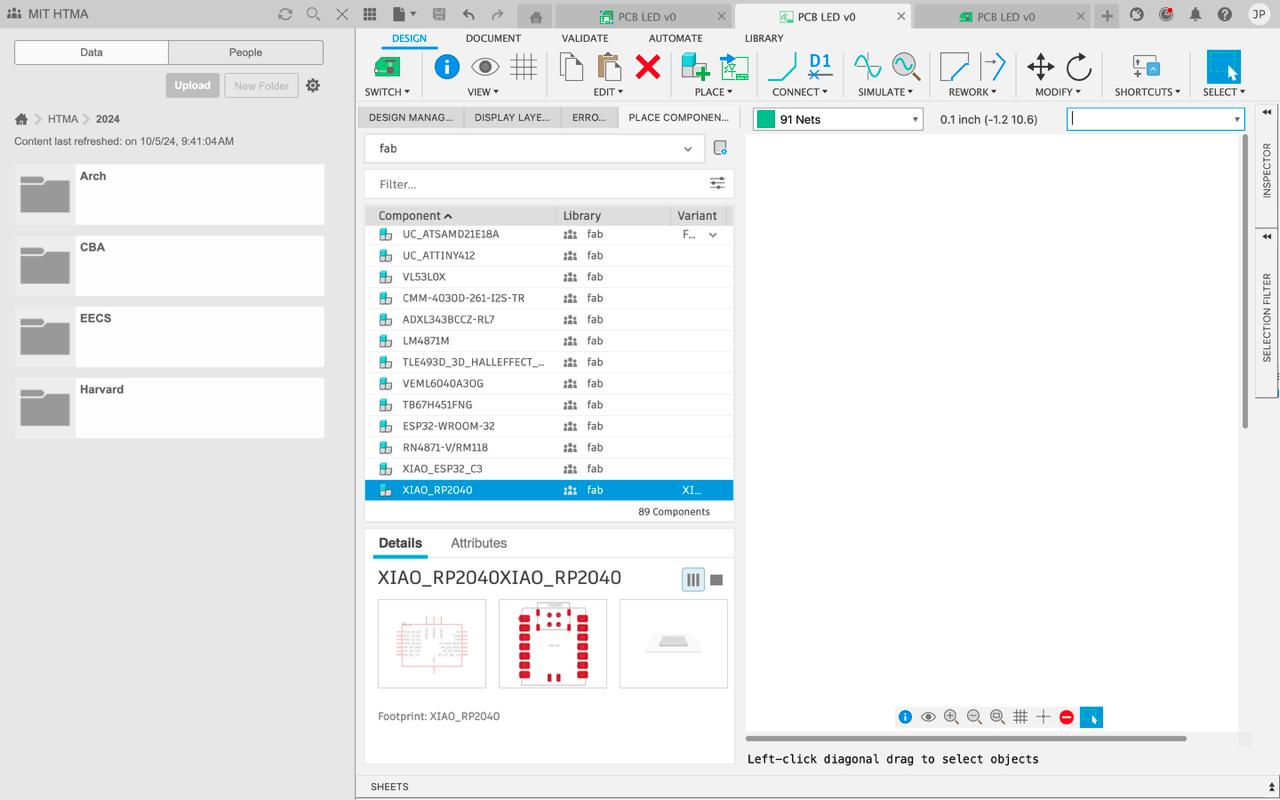
Task: Click the red X delete tool icon
Action: click(x=648, y=67)
